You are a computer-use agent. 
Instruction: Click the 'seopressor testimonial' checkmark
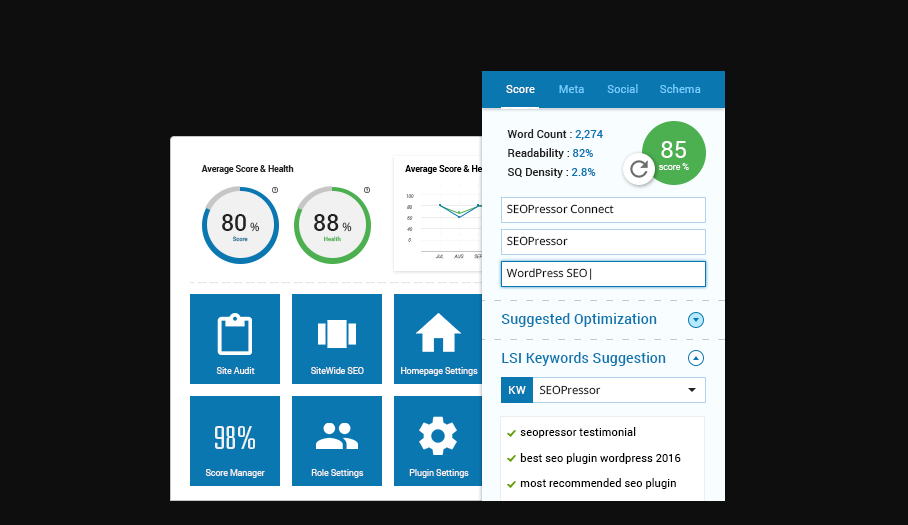click(511, 433)
